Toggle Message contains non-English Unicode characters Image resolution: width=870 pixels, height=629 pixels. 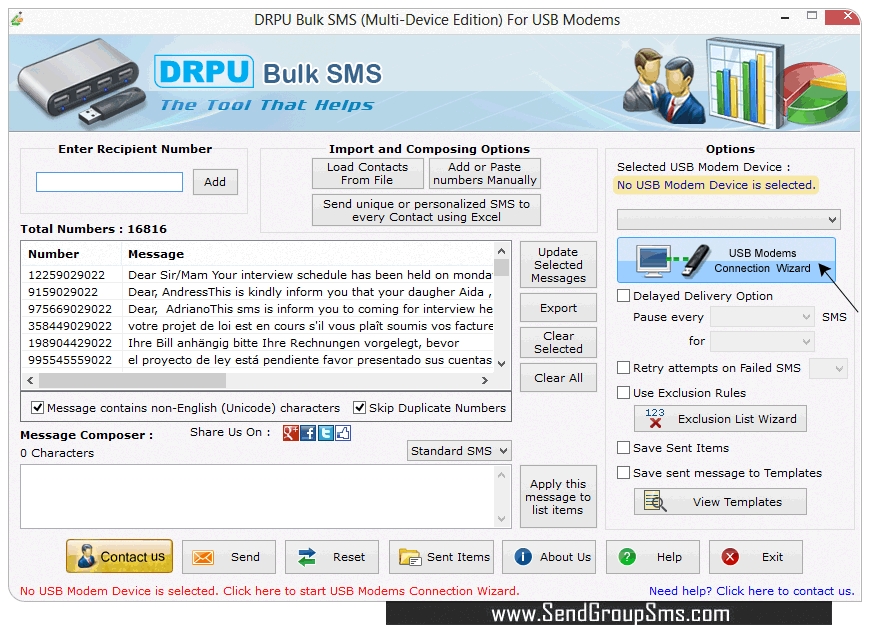point(37,408)
